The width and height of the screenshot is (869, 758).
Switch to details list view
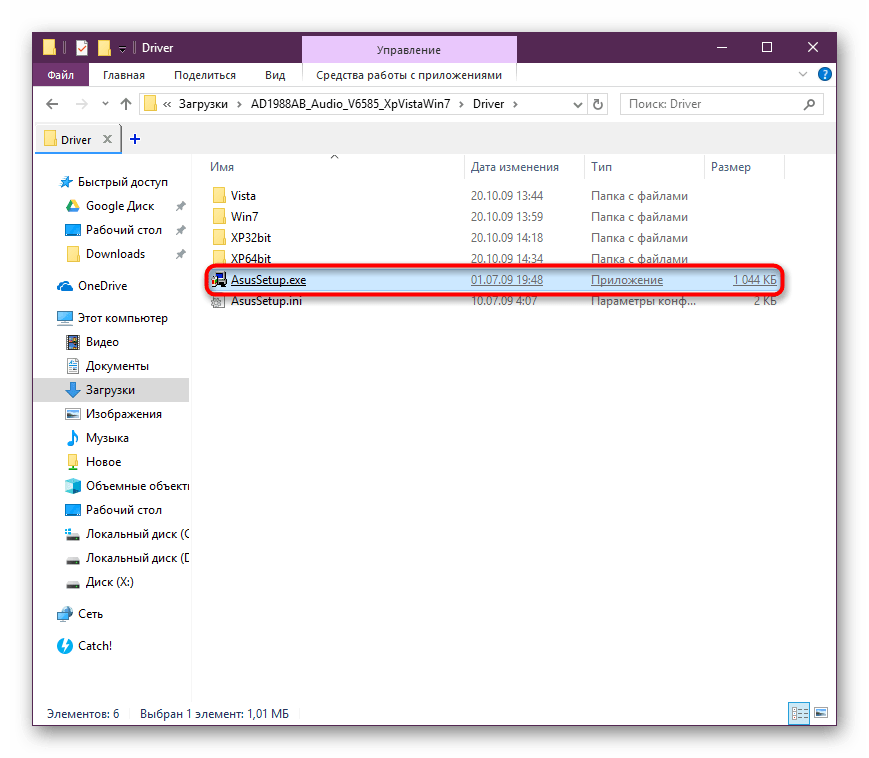coord(800,714)
